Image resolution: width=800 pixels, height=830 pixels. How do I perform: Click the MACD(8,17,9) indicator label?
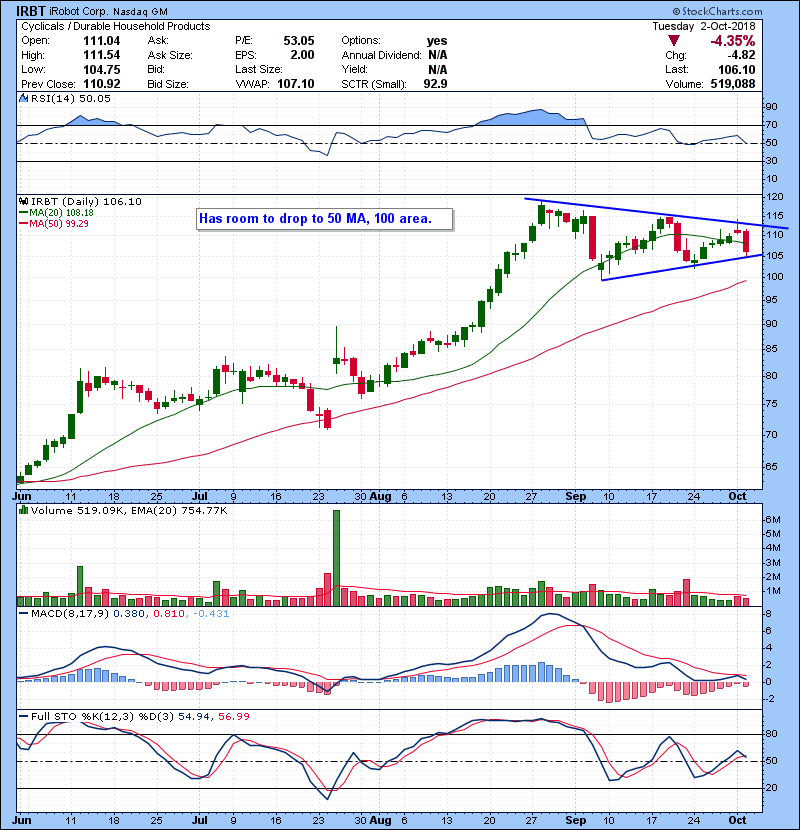click(x=70, y=614)
